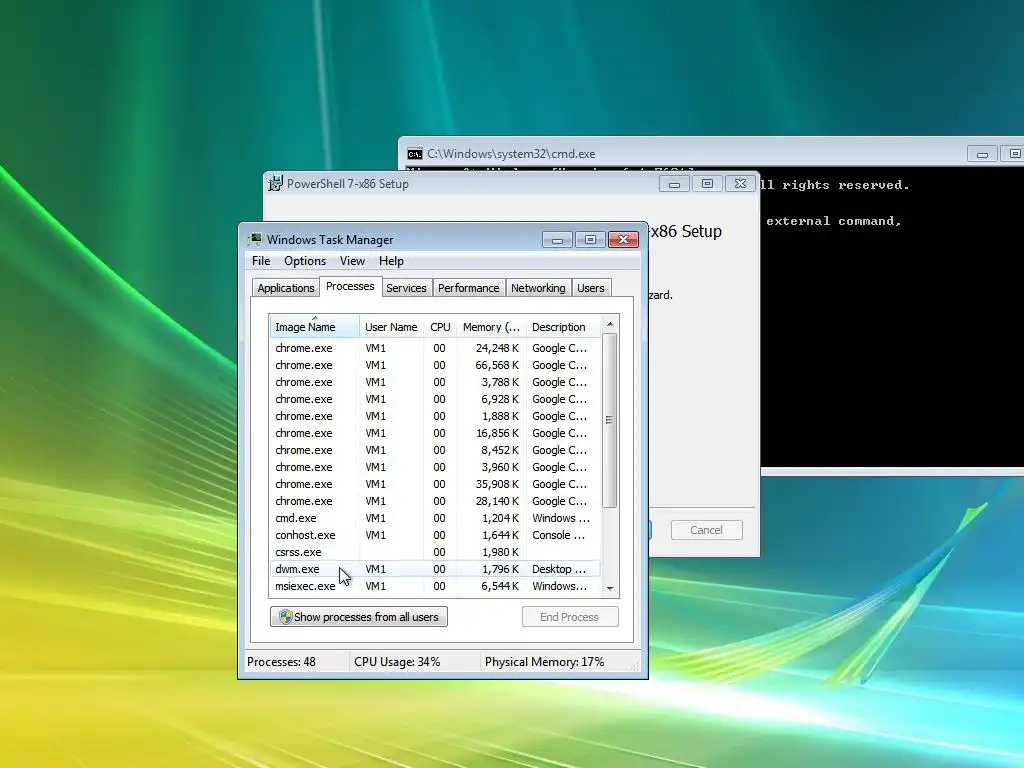Select the chrome.exe row using 3,960 K
1024x768 pixels.
pos(434,467)
